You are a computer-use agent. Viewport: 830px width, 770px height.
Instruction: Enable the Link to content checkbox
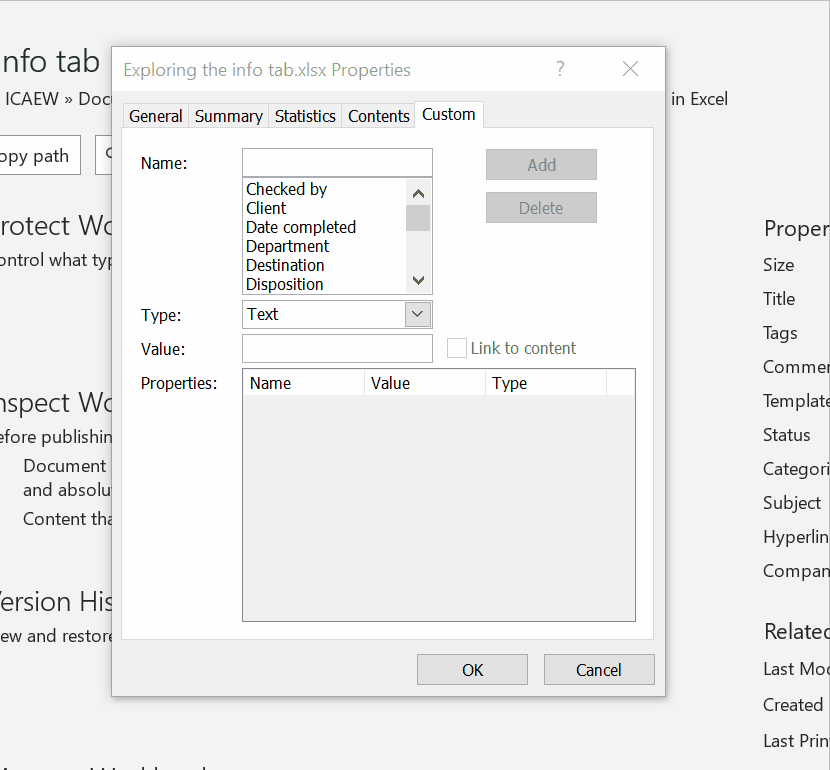(457, 348)
